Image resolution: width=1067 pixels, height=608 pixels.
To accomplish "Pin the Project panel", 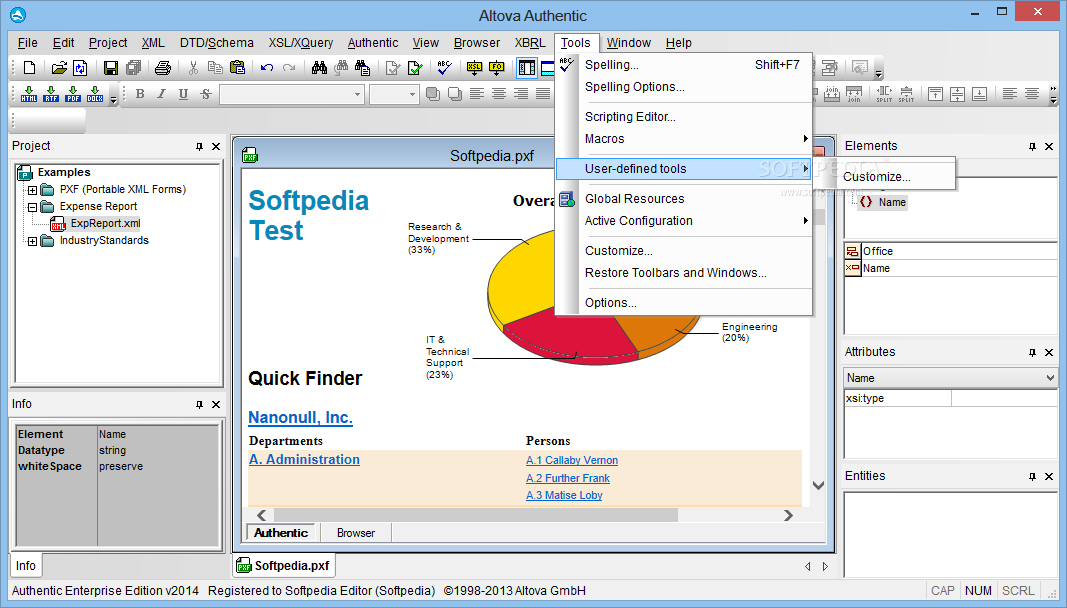I will (199, 146).
